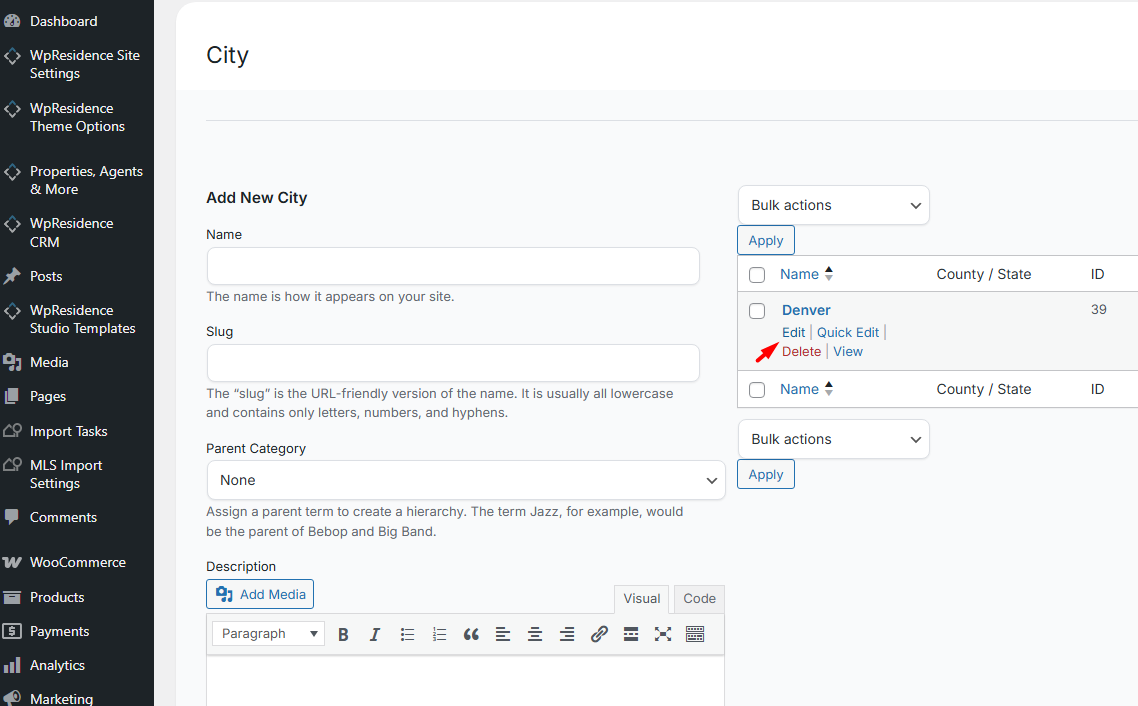This screenshot has height=706, width=1138.
Task: Insert a blockquote in the description
Action: [471, 634]
